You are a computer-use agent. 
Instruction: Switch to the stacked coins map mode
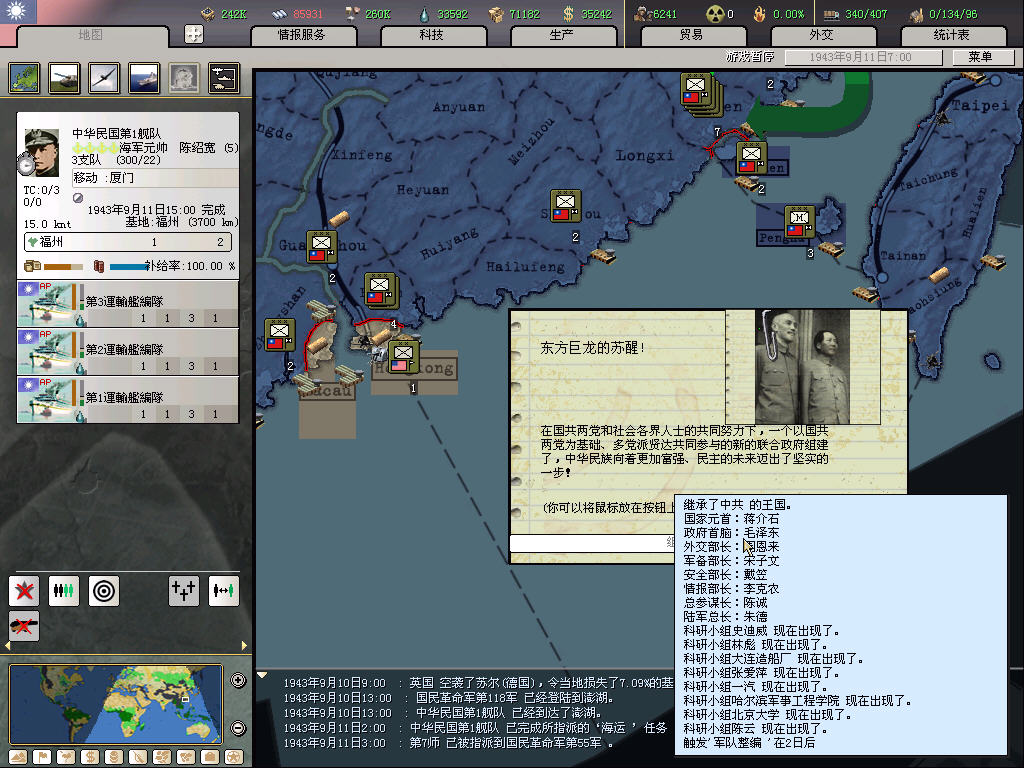[114, 757]
